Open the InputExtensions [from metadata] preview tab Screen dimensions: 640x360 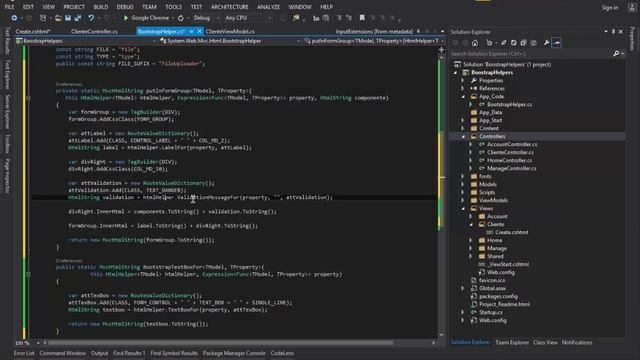pyautogui.click(x=374, y=31)
